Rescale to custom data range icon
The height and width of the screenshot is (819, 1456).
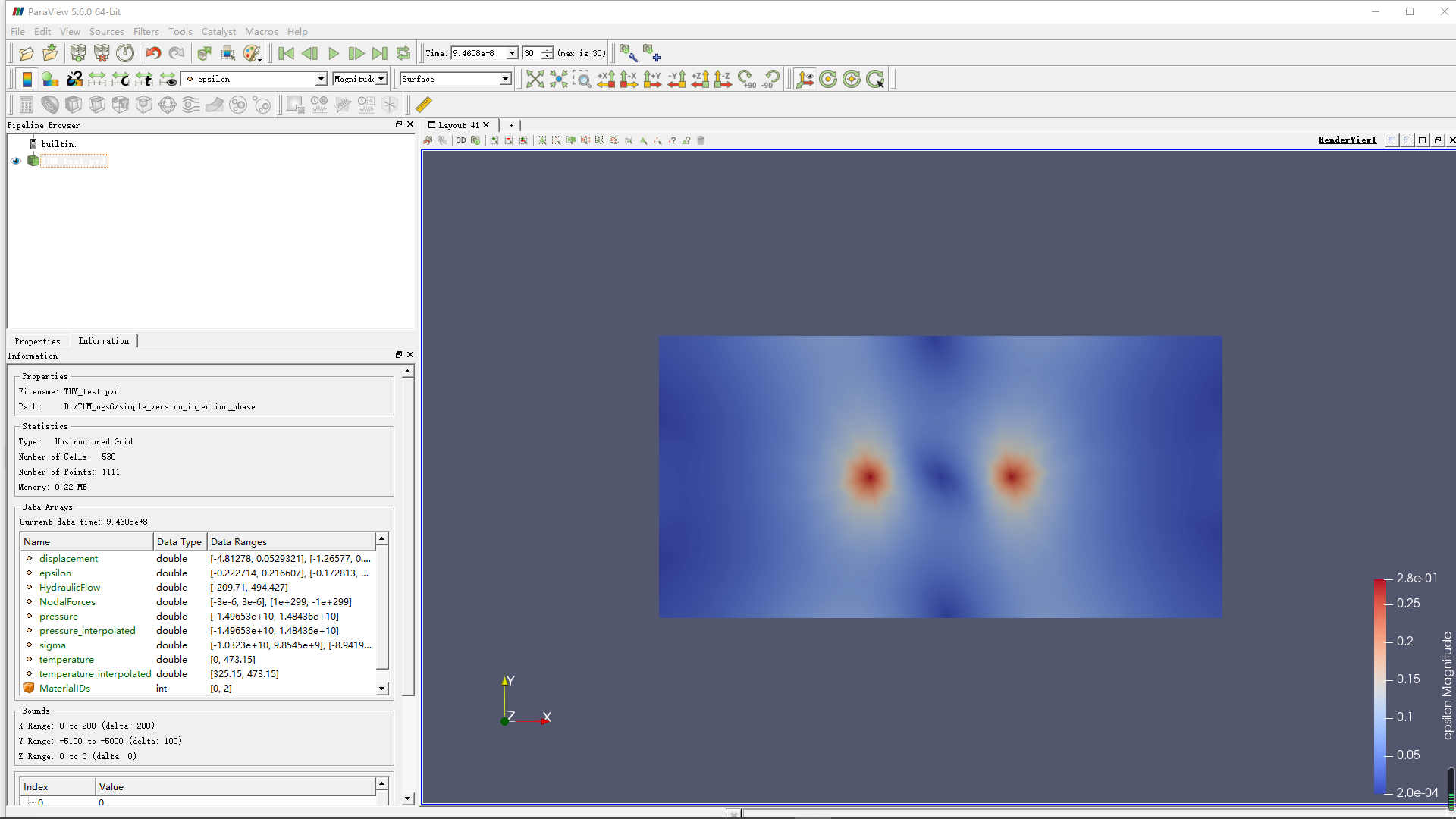click(x=121, y=79)
